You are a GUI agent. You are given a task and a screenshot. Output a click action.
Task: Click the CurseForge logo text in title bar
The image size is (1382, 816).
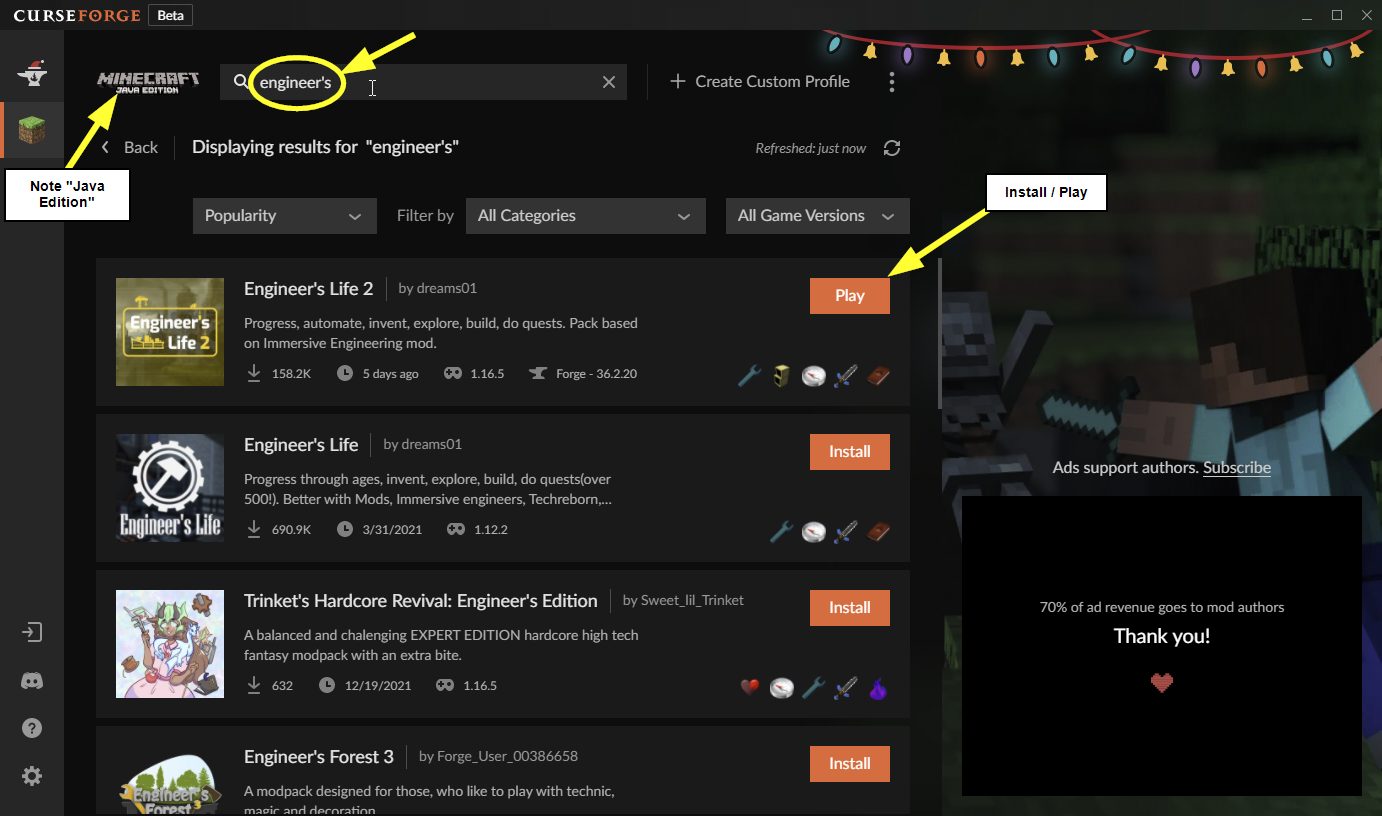76,16
